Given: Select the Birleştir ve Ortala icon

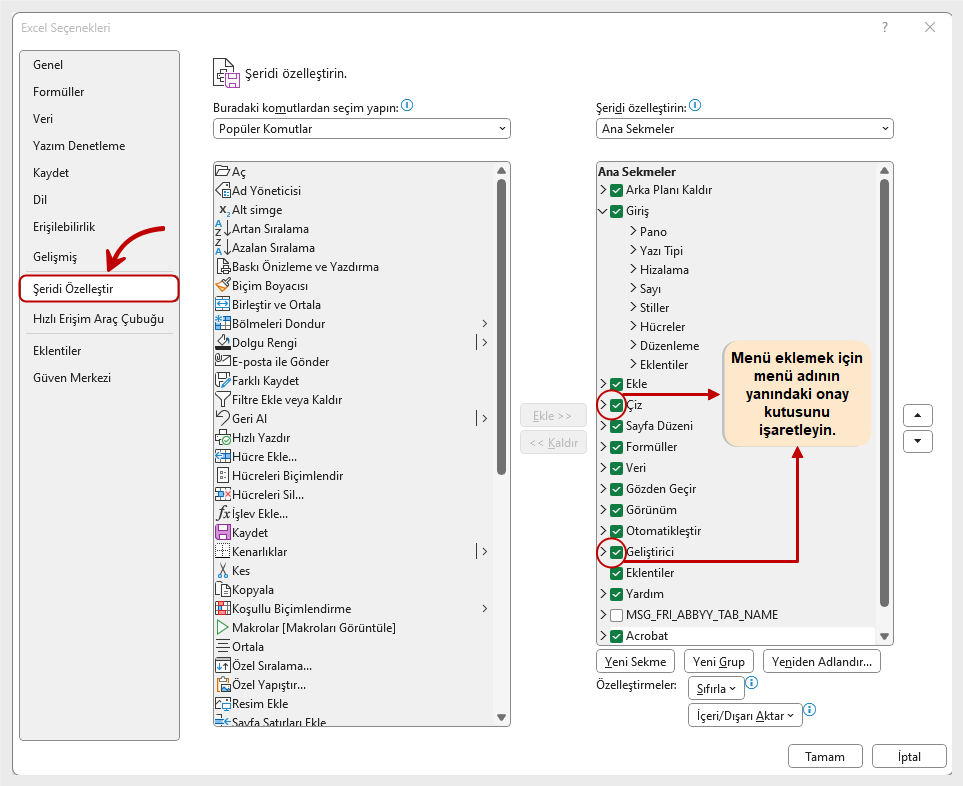Looking at the screenshot, I should click(222, 305).
